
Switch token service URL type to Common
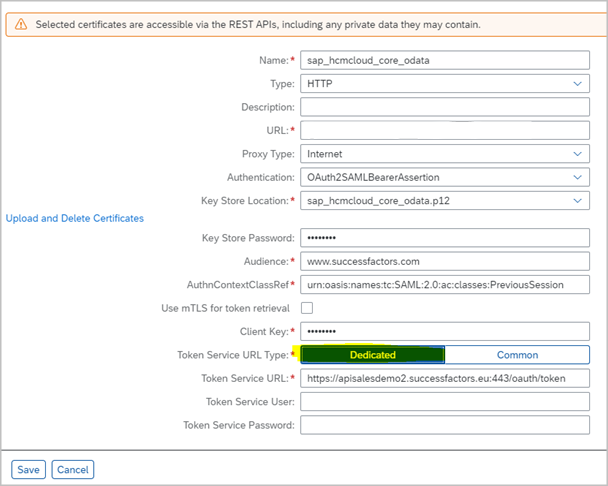pos(517,355)
